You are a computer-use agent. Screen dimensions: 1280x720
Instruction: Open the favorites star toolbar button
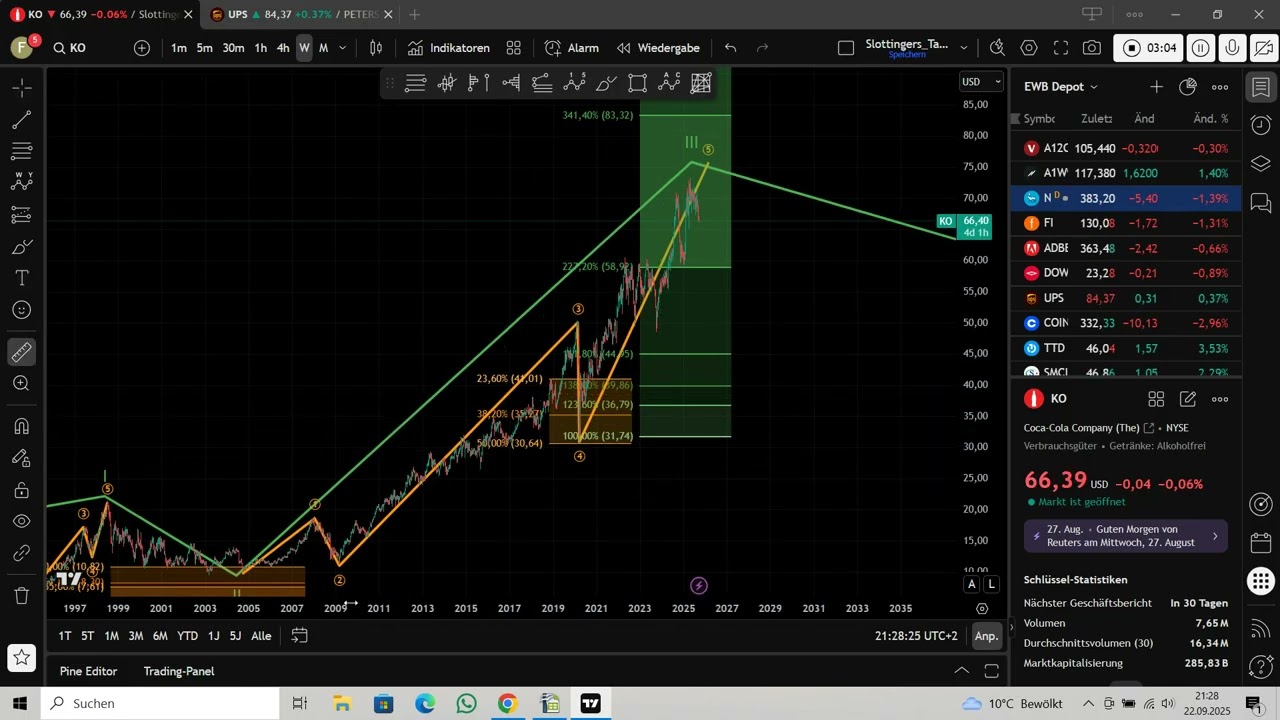(x=21, y=658)
